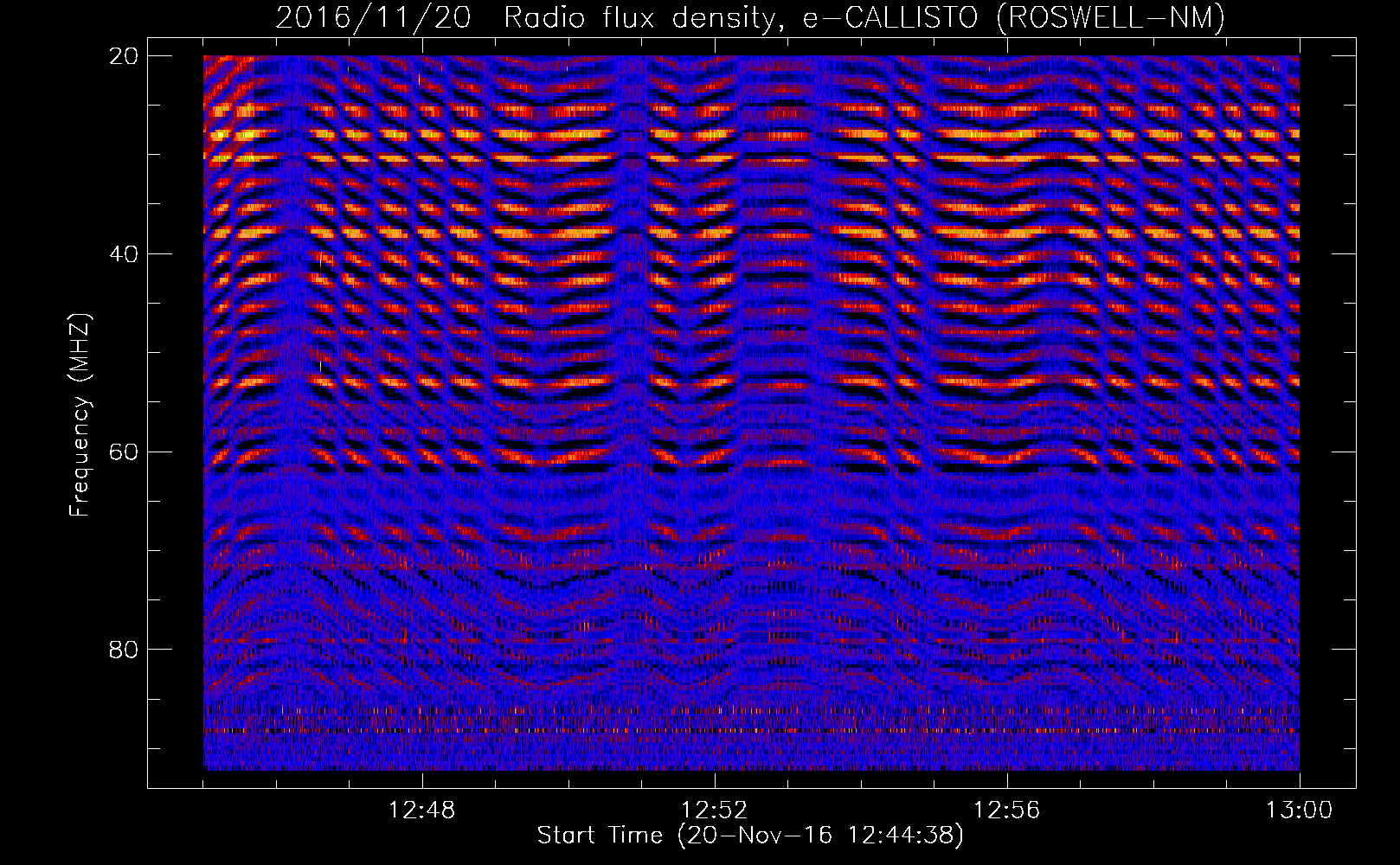Screen dimensions: 1400x865
Task: Click the 13:00 time tick label
Action: click(x=1300, y=810)
